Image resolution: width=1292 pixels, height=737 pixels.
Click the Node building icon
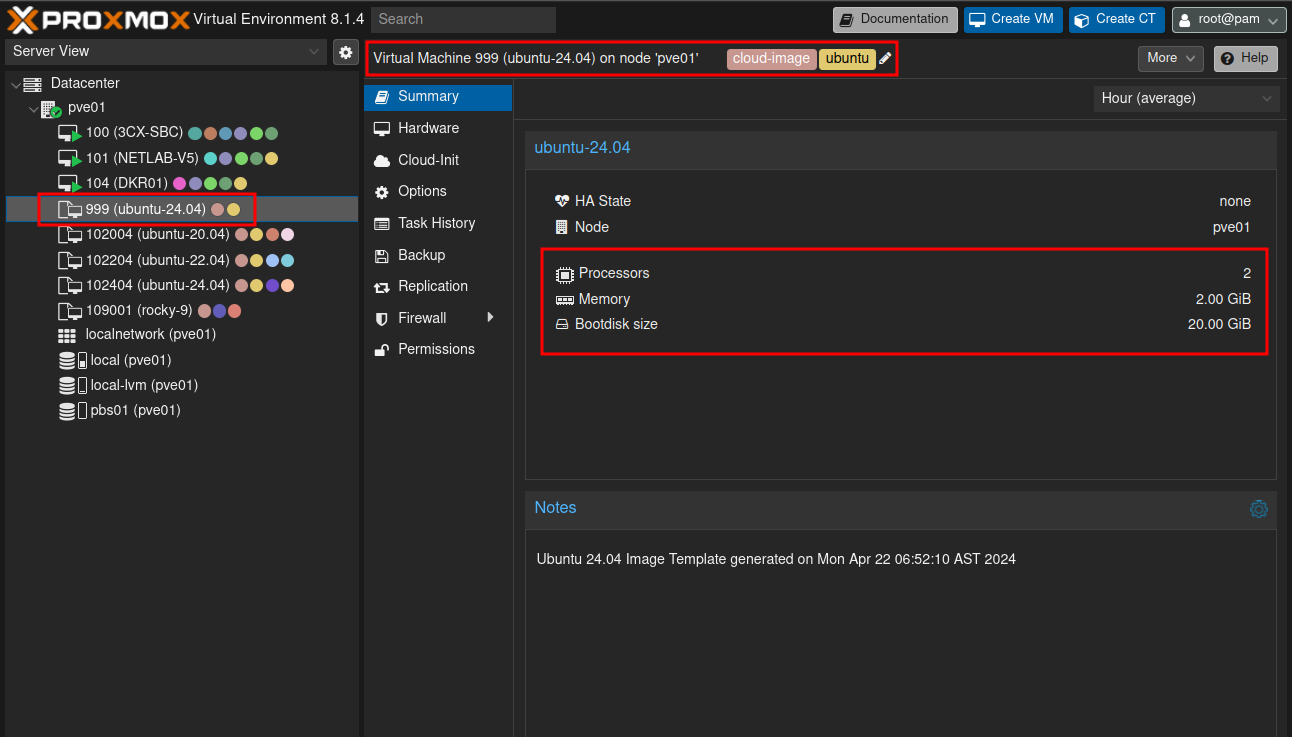click(x=562, y=227)
